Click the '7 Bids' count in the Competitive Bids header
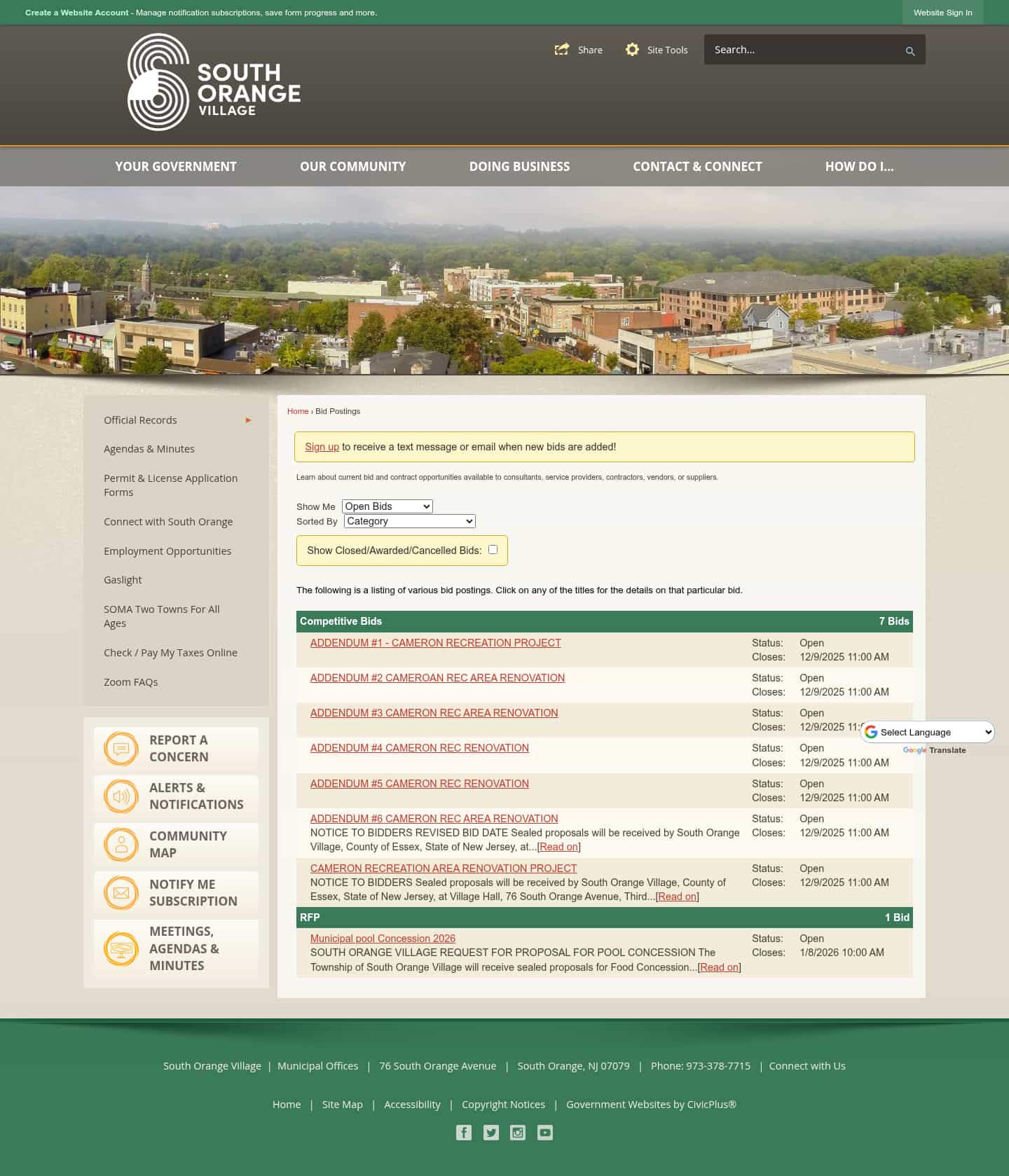 [x=894, y=621]
